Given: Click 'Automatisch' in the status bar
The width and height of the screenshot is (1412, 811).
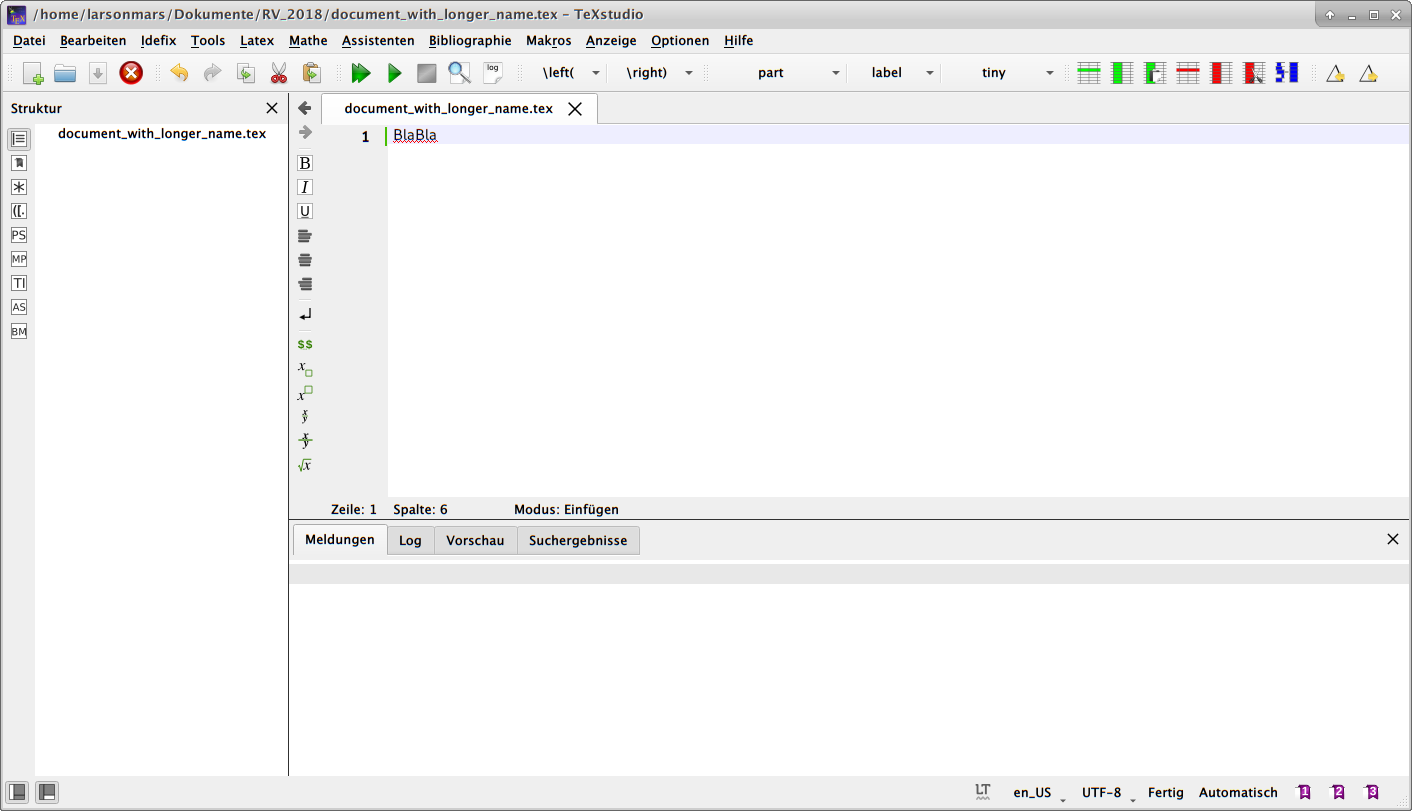Looking at the screenshot, I should [x=1238, y=792].
